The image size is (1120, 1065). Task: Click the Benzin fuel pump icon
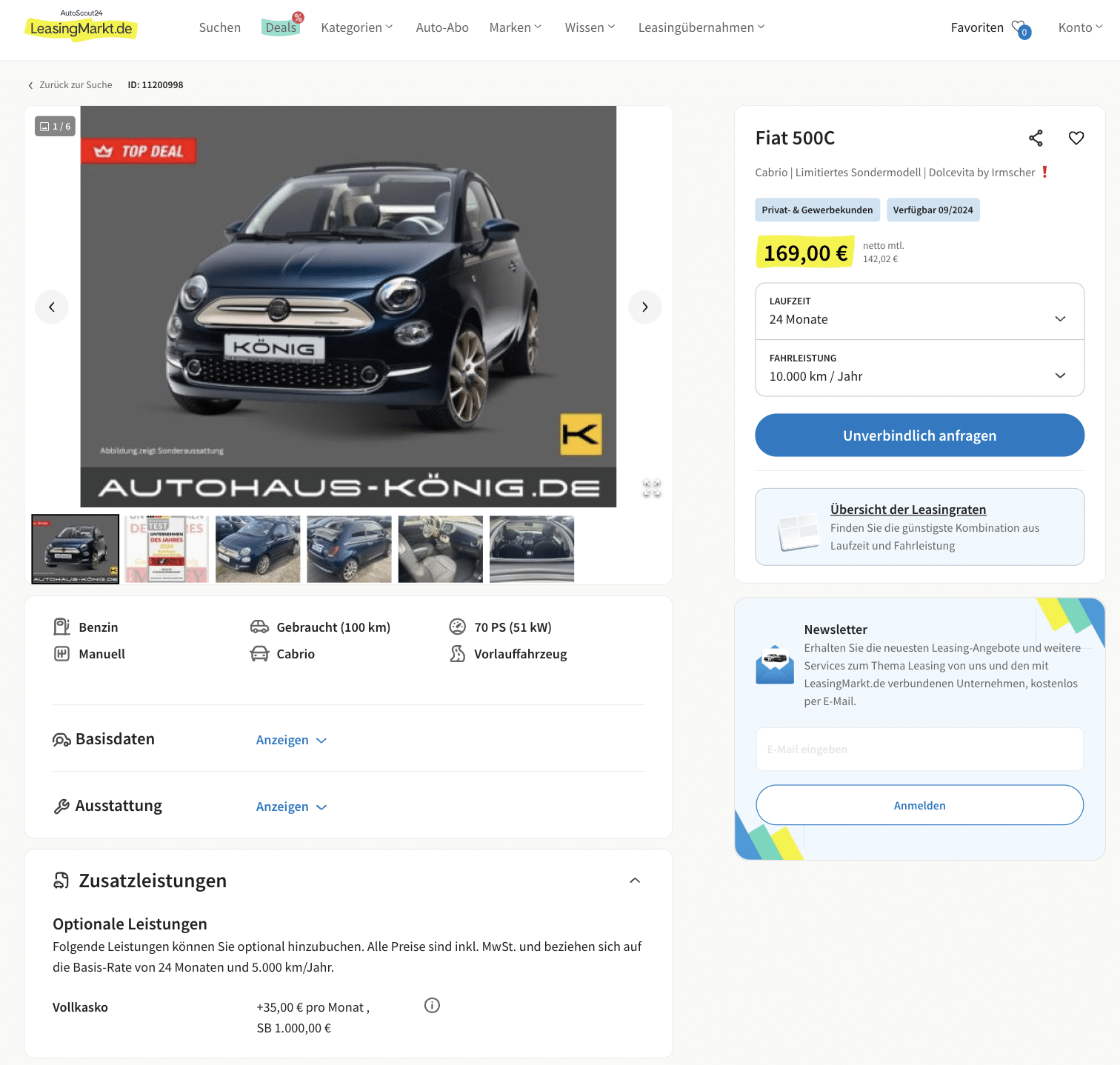[x=61, y=627]
